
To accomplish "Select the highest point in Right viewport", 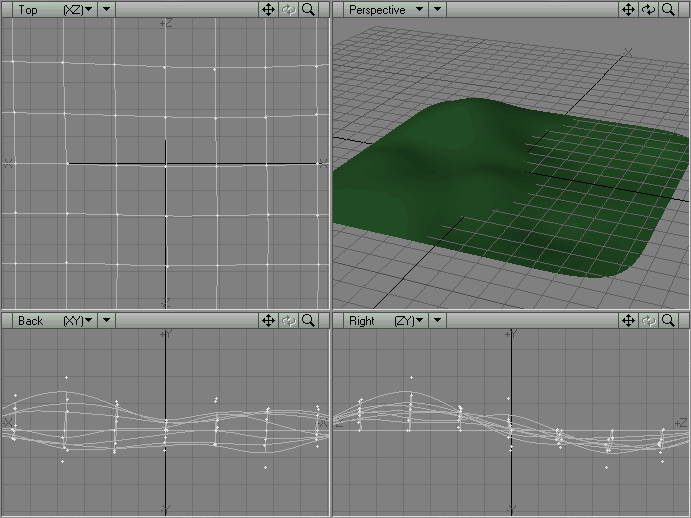I will [x=411, y=377].
